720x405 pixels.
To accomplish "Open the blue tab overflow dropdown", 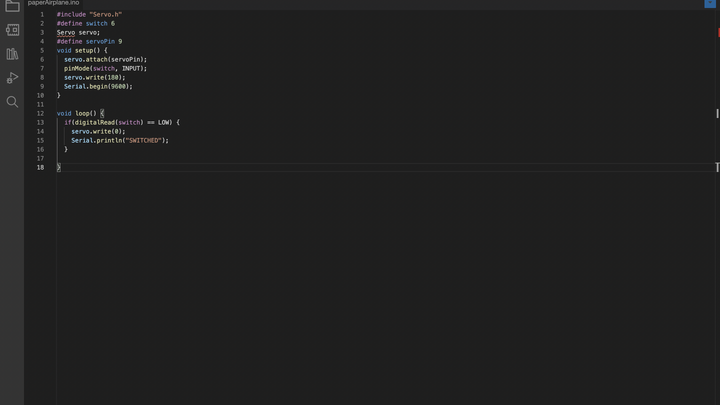I will pos(710,3).
